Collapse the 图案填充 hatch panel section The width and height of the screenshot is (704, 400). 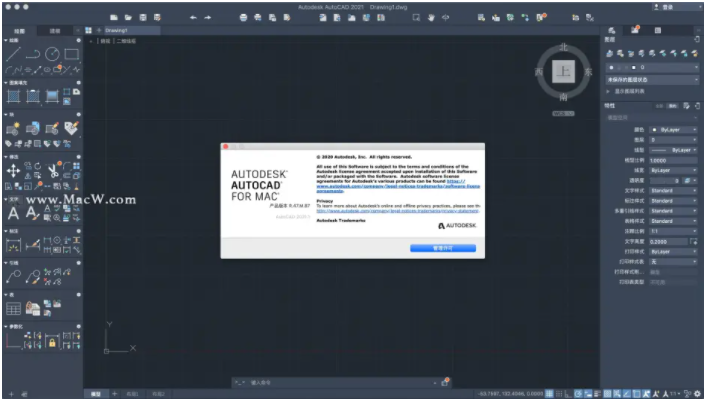6,83
